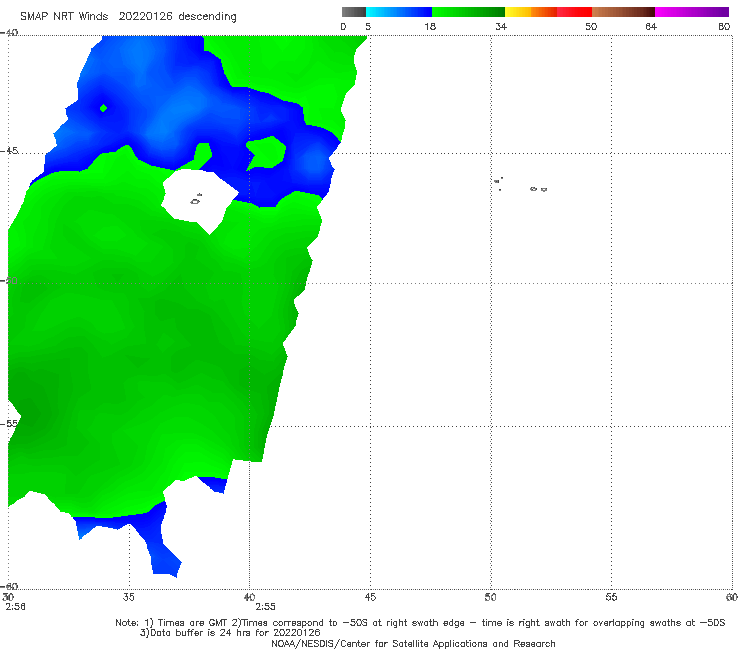Image resolution: width=740 pixels, height=650 pixels.
Task: Select the brown 50-64 colorbar segment
Action: coord(623,12)
